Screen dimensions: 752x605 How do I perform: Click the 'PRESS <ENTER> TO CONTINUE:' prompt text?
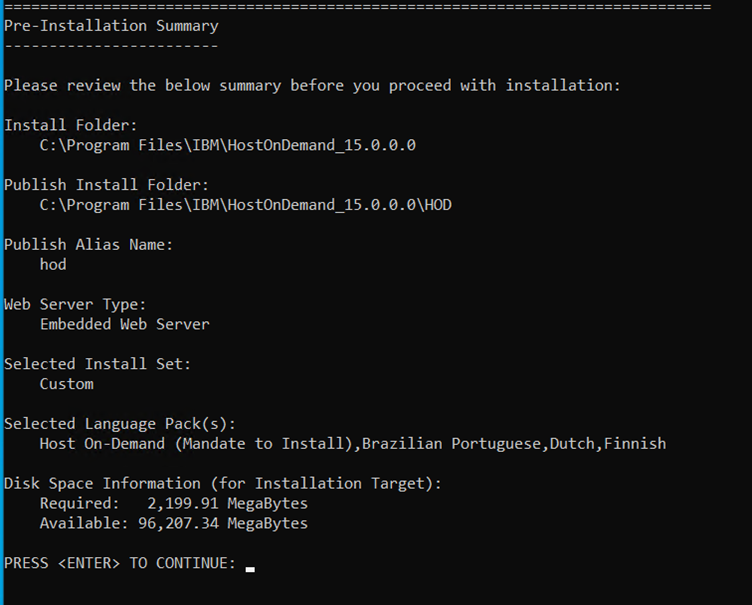tap(120, 563)
